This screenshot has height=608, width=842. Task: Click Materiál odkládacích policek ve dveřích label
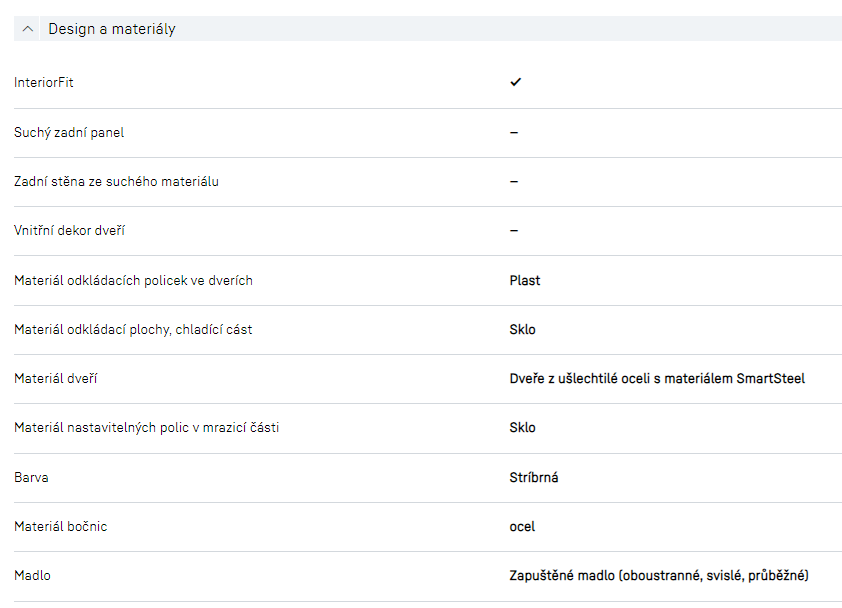pyautogui.click(x=133, y=280)
